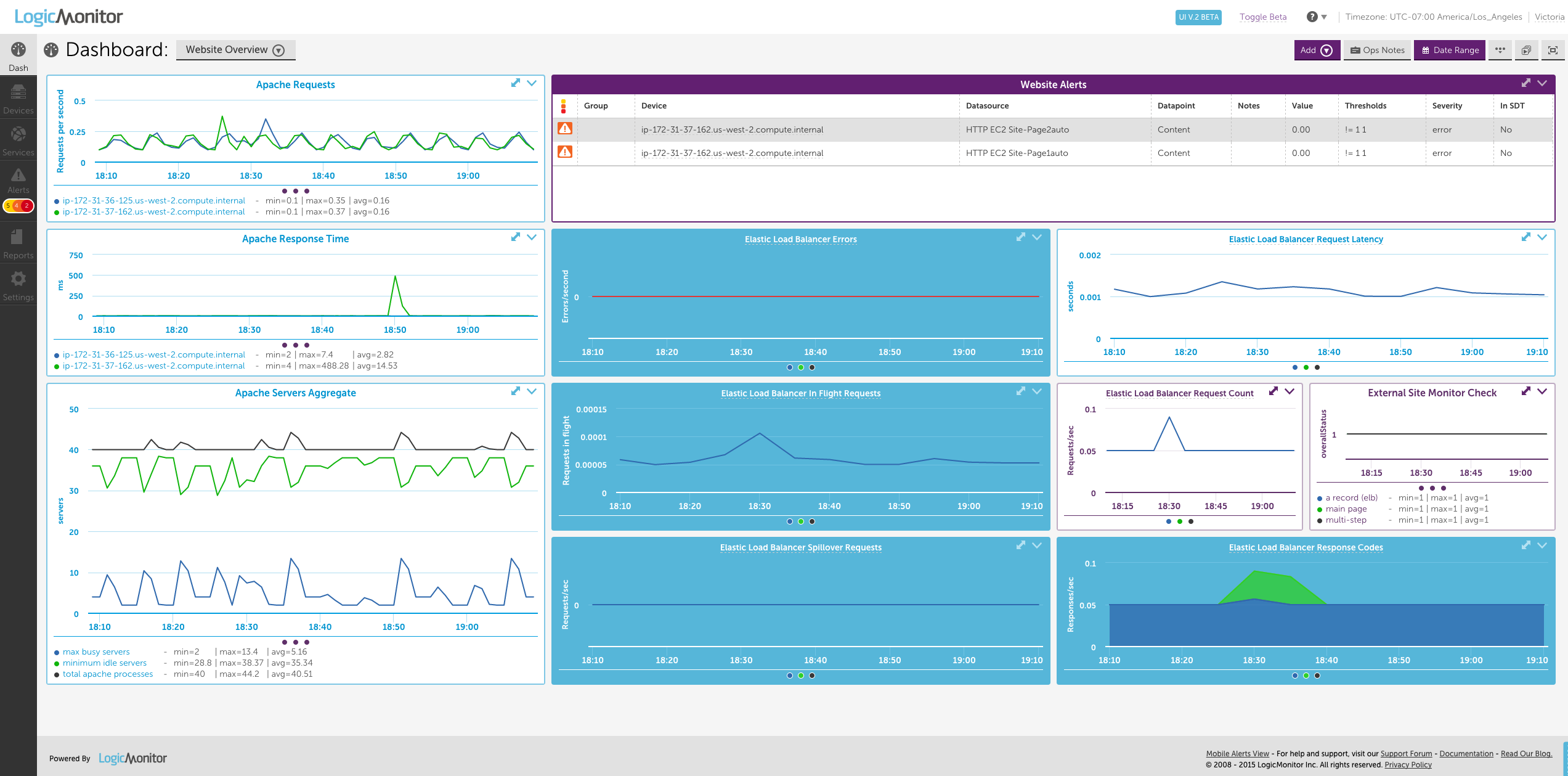Toggle multi-step legend series
This screenshot has width=1568, height=776.
[x=1342, y=520]
